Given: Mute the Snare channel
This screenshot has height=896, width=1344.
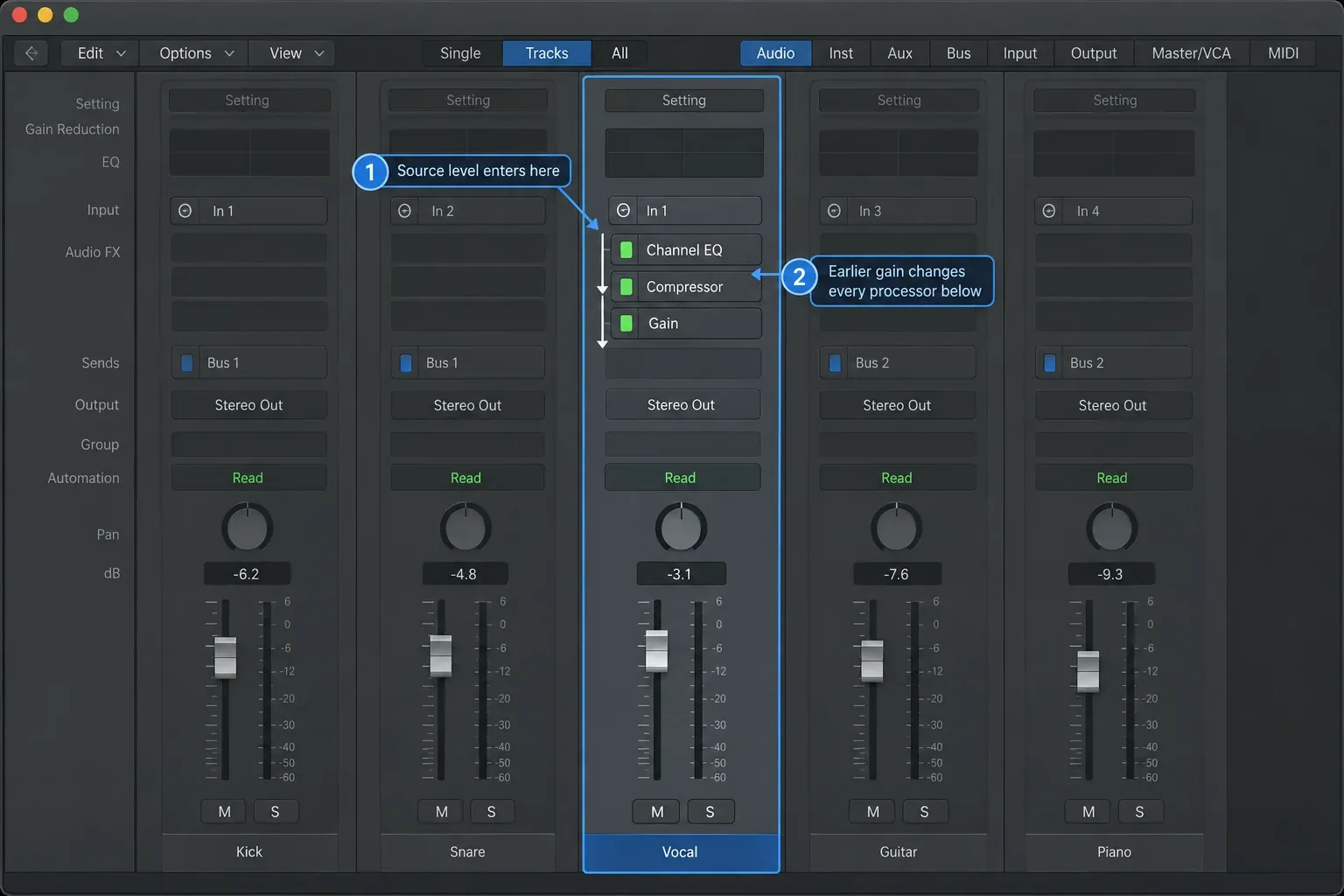Looking at the screenshot, I should point(442,812).
